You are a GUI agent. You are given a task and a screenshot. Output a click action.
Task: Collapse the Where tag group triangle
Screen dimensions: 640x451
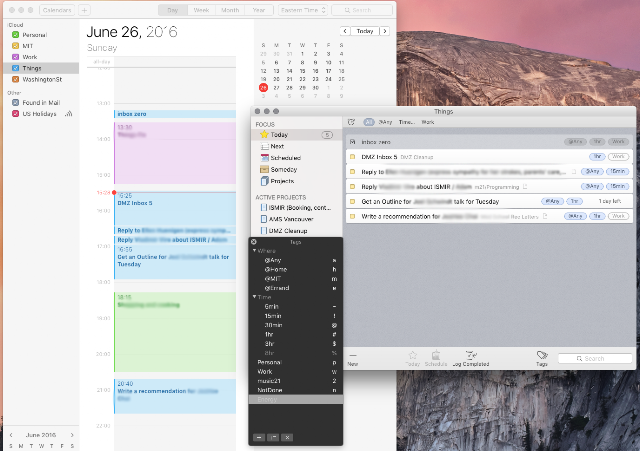(x=254, y=251)
